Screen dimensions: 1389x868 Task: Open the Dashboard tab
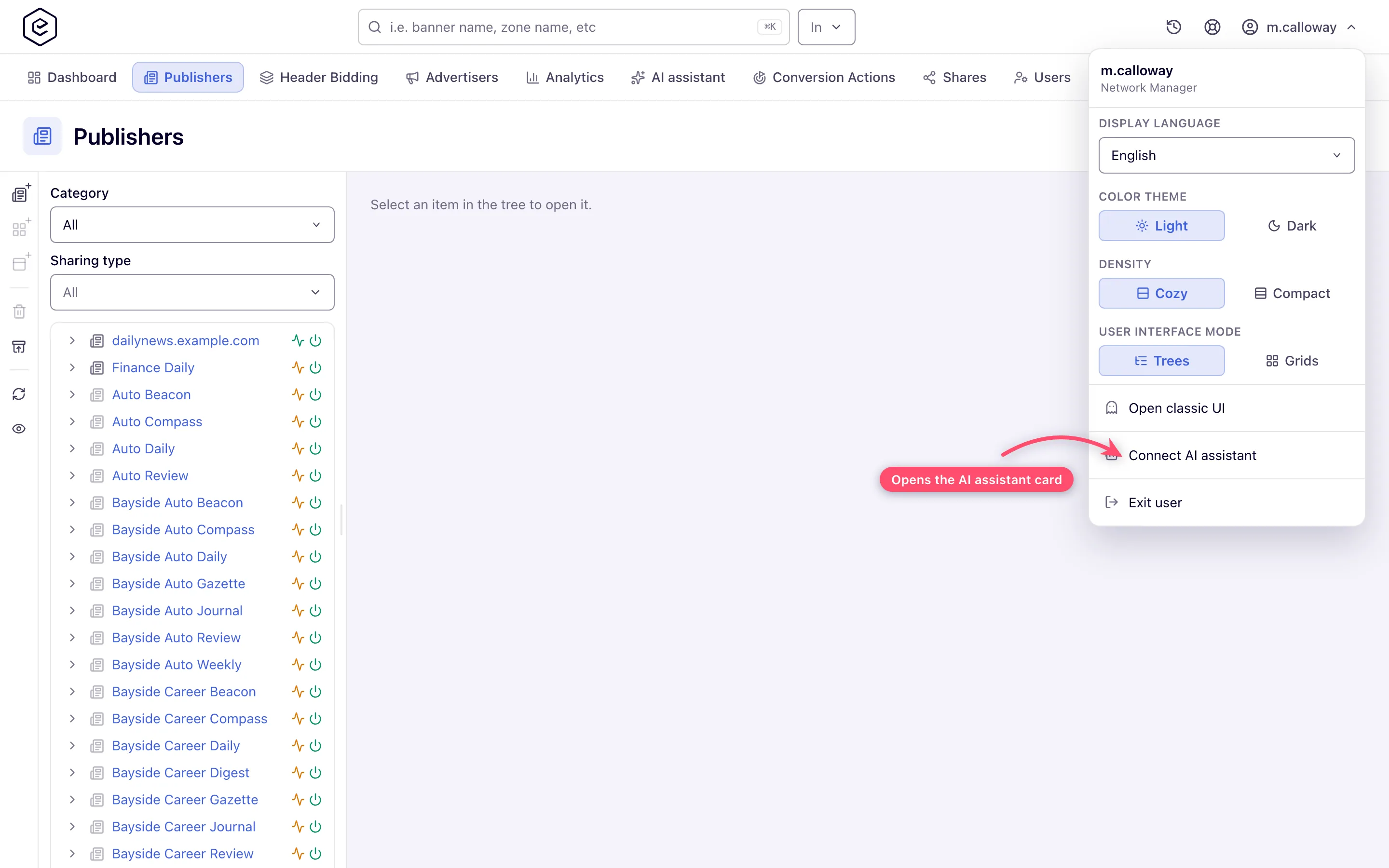coord(72,78)
